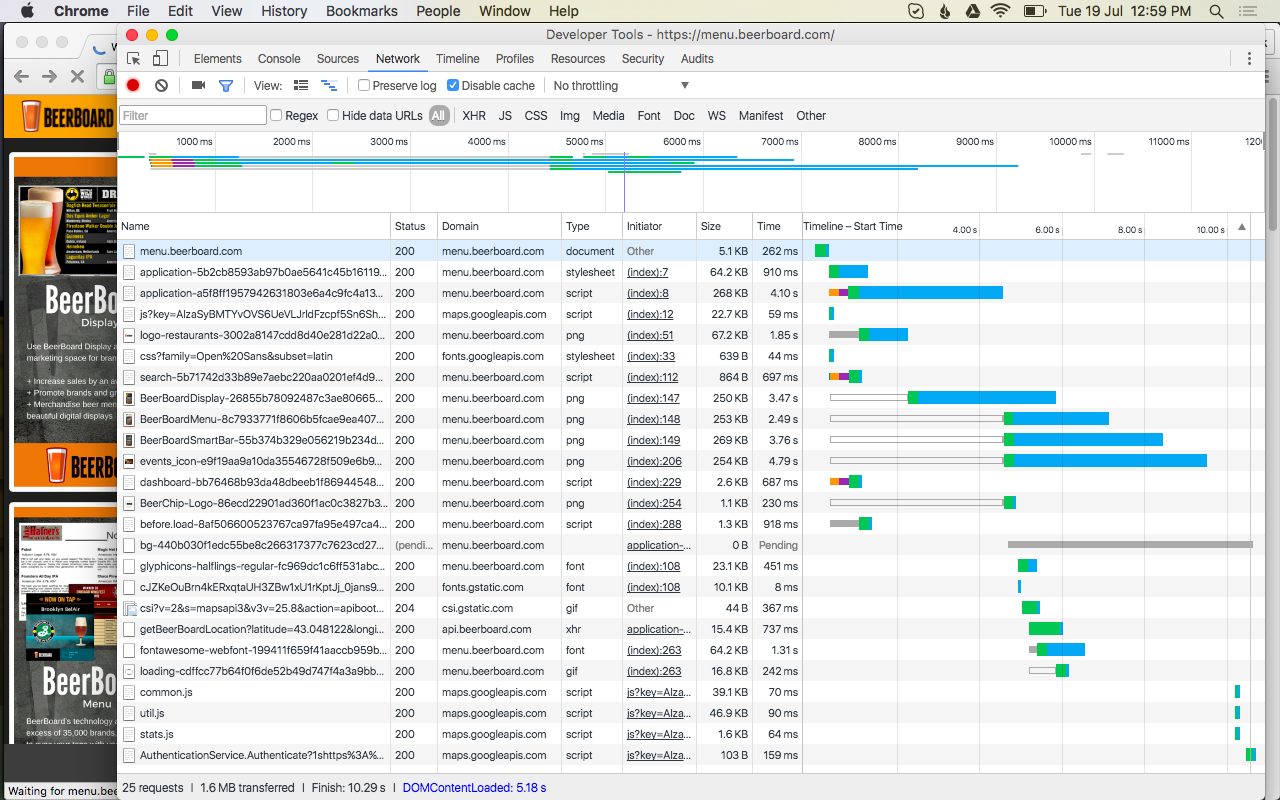Toggle the capture screenshots camera icon
This screenshot has width=1280, height=800.
point(198,86)
